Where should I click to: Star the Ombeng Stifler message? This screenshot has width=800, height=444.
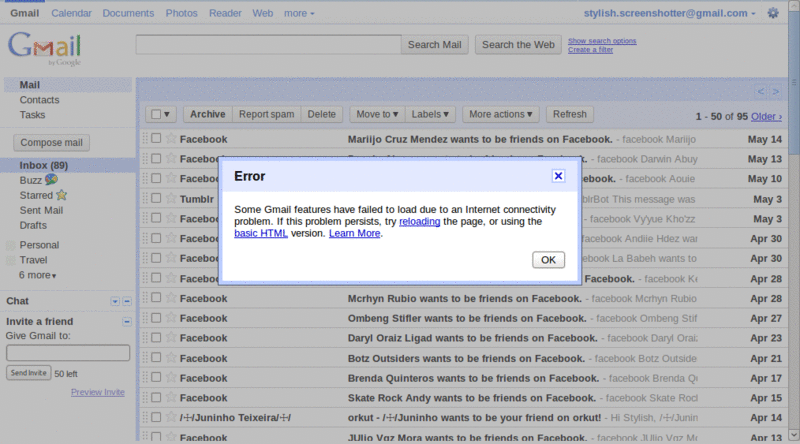[x=171, y=317]
